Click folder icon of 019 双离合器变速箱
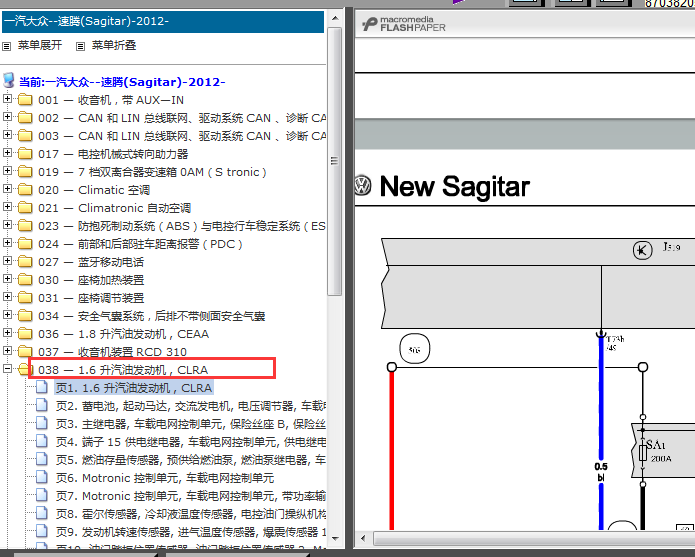695x557 pixels. point(25,172)
